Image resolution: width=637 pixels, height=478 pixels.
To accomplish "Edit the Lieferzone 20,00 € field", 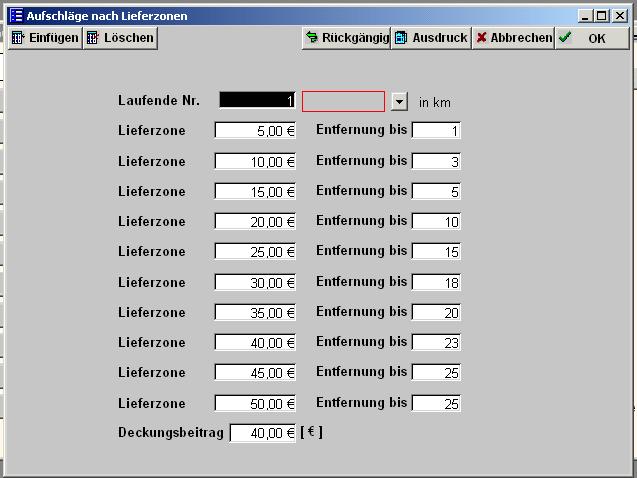I will pos(255,222).
